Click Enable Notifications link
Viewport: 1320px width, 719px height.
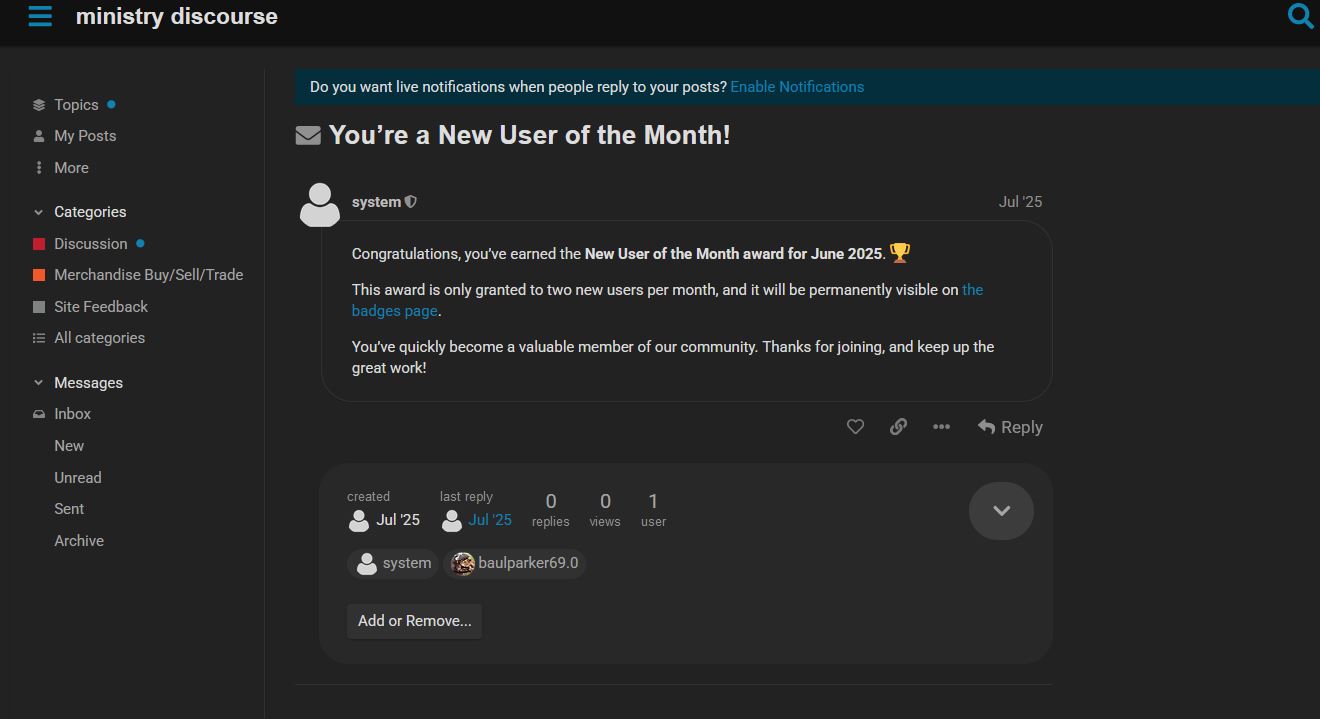click(x=797, y=87)
